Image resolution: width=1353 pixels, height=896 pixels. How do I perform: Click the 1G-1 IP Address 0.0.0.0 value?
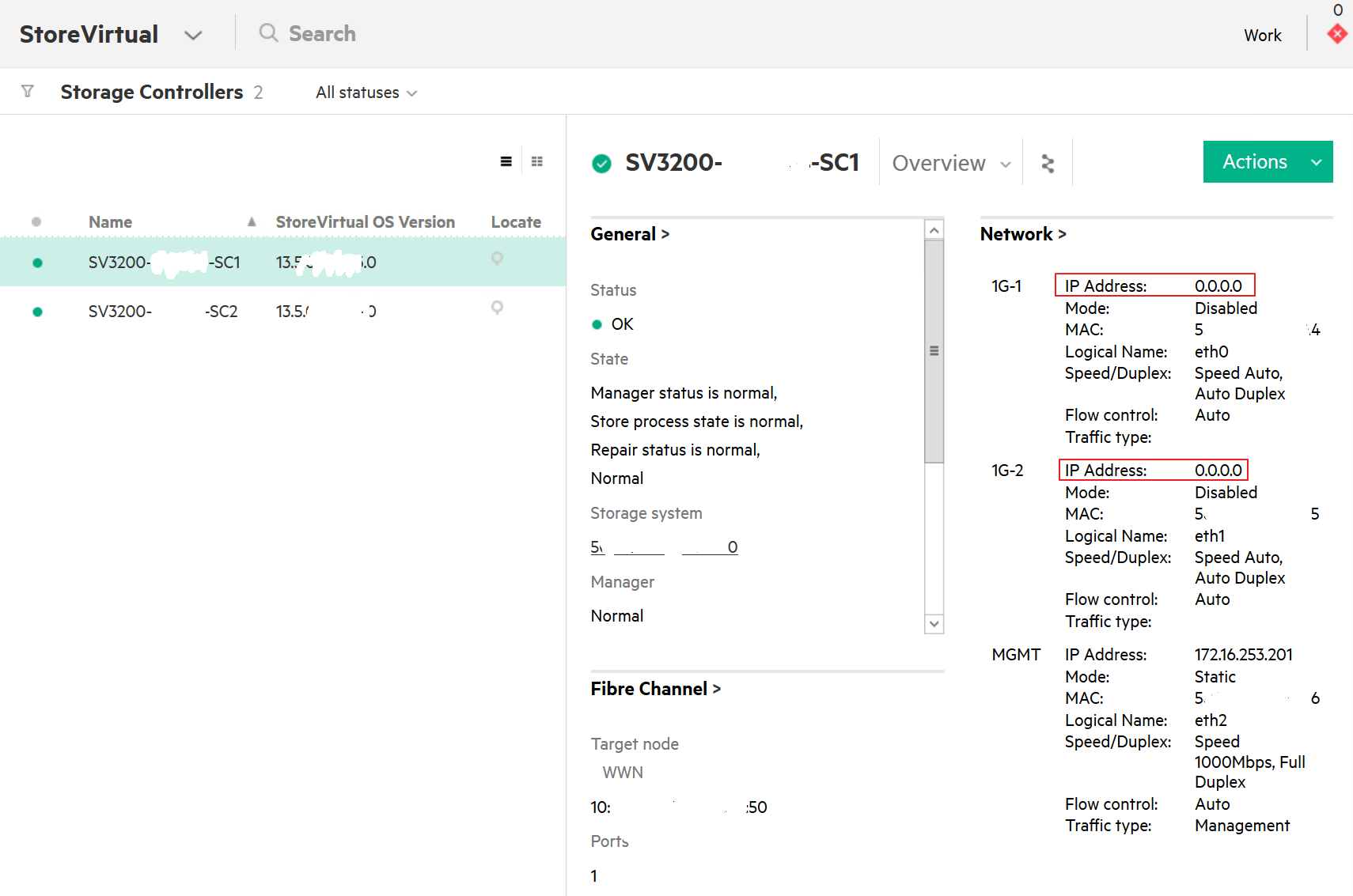coord(1218,285)
